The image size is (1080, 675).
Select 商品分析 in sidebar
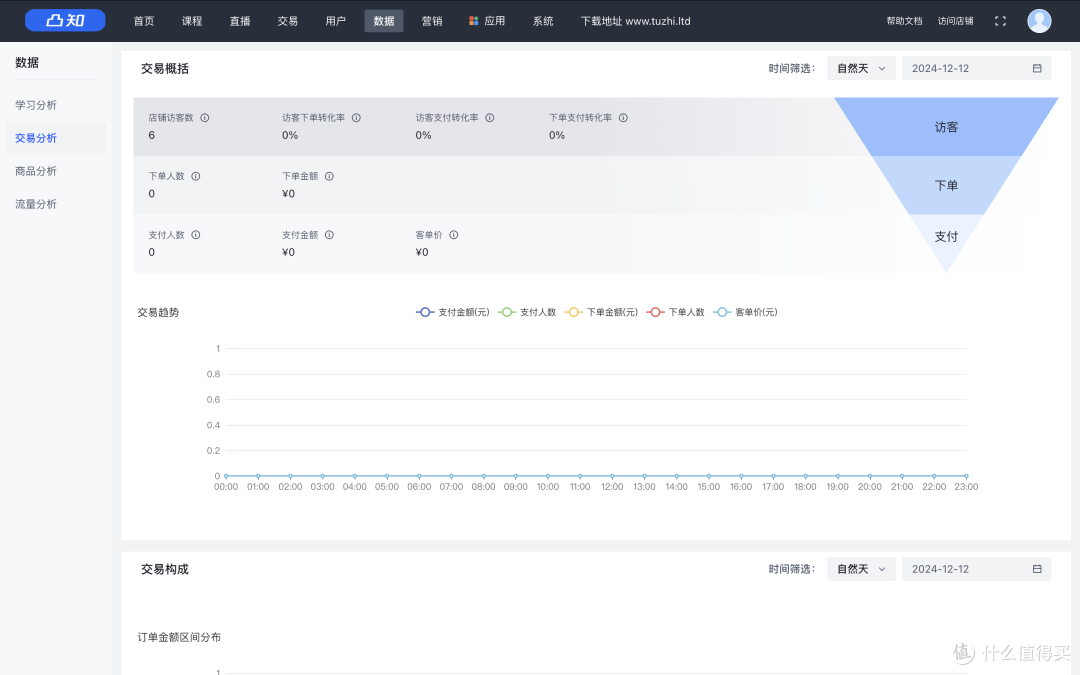(x=56, y=171)
